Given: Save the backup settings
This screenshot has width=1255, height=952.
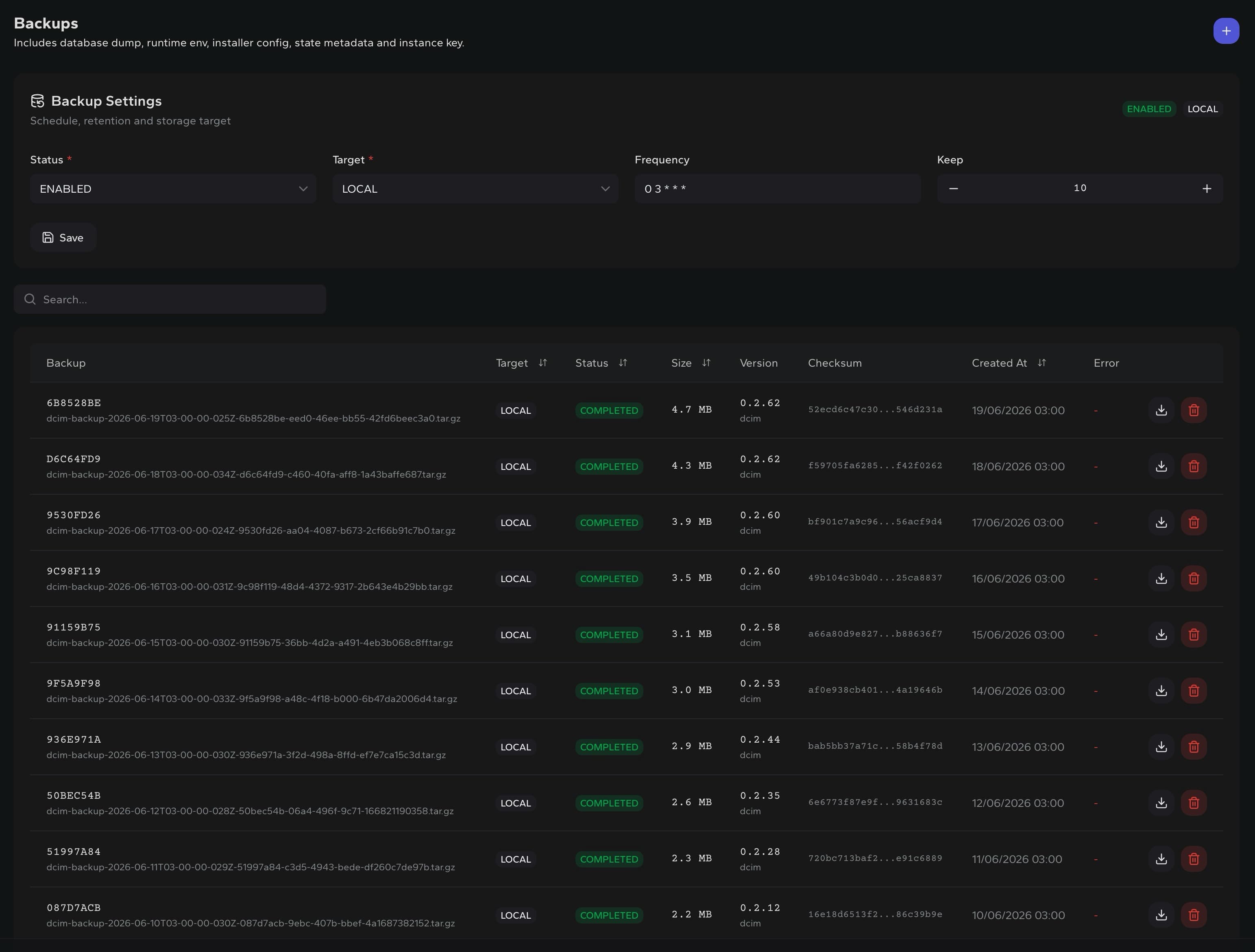Looking at the screenshot, I should click(63, 237).
